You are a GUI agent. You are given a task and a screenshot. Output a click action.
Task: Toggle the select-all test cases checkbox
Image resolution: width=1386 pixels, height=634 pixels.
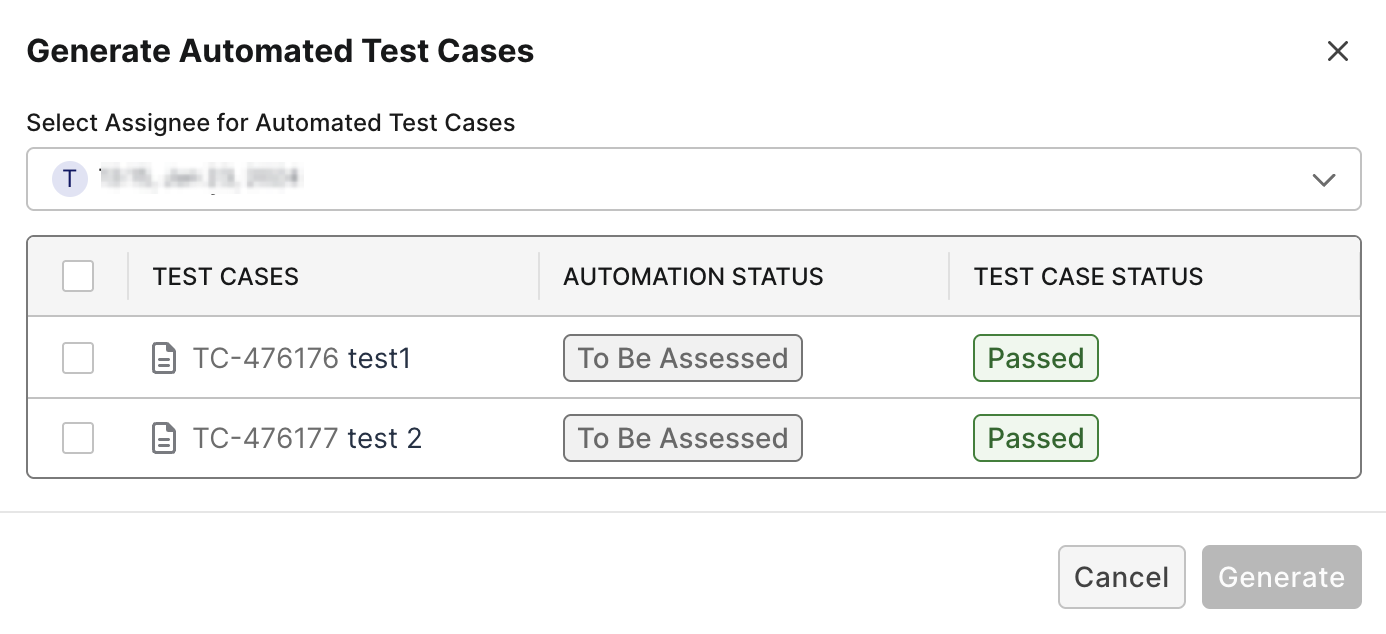coord(78,276)
